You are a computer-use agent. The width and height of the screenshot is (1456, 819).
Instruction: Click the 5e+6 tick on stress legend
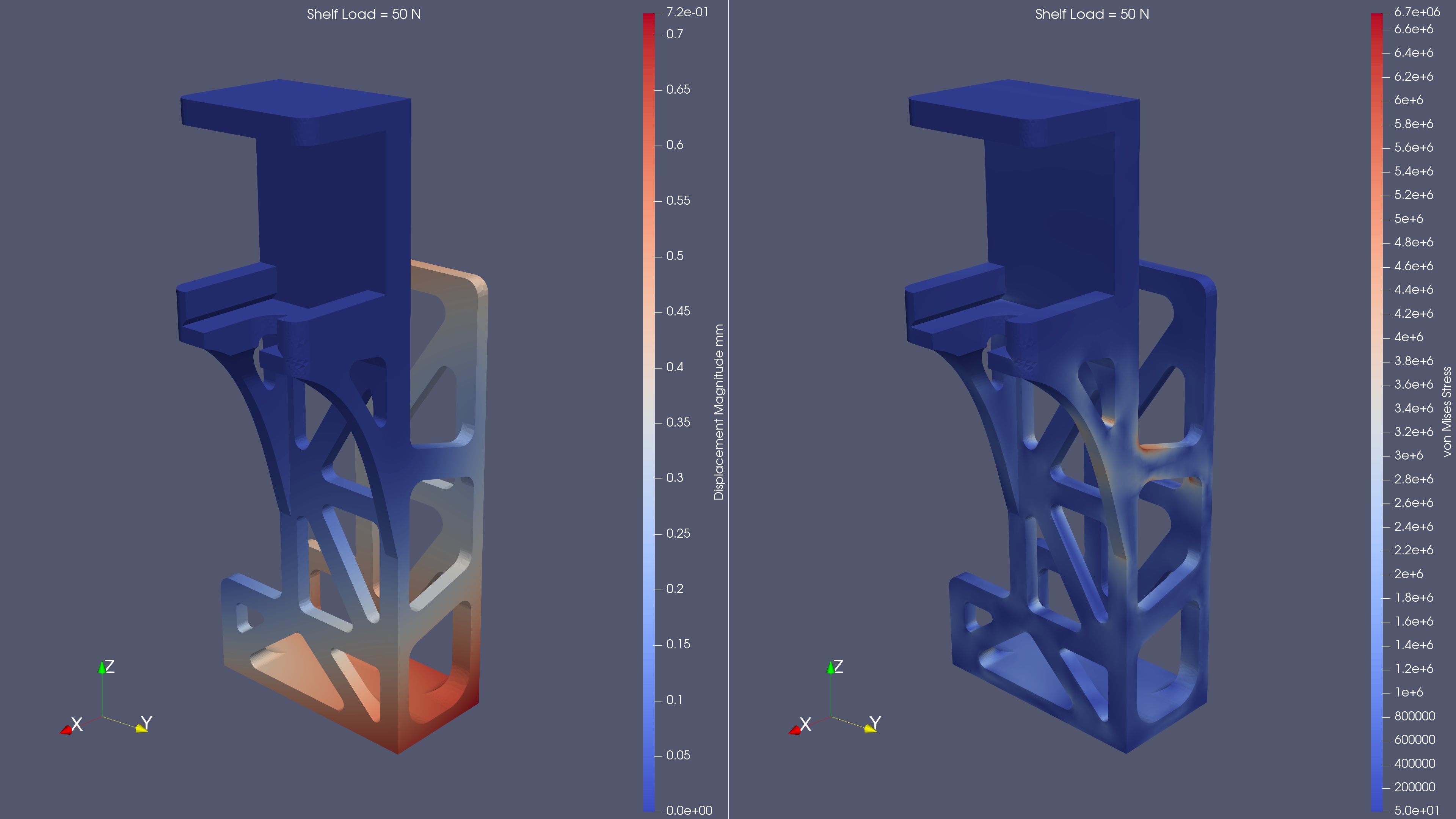(x=1409, y=219)
